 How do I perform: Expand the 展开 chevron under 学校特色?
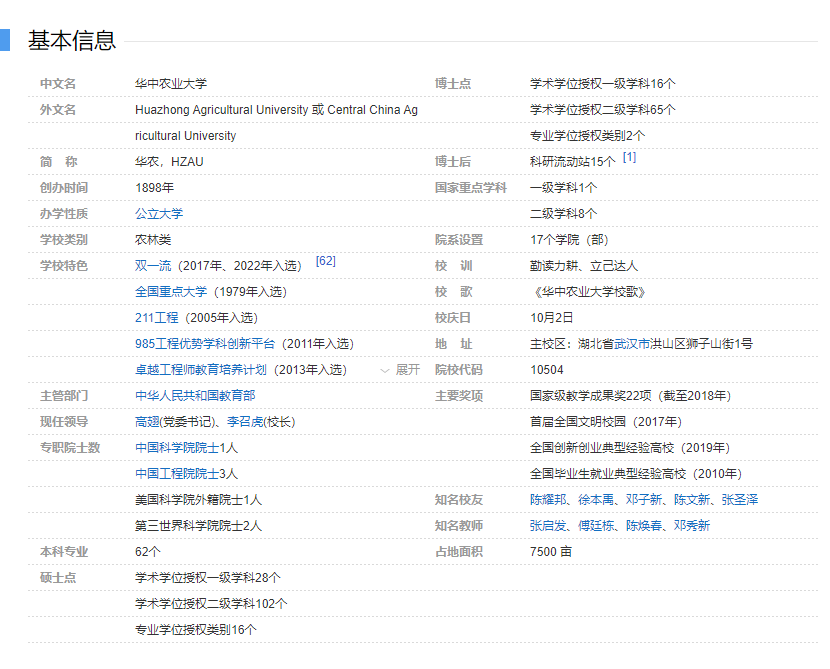[x=400, y=370]
